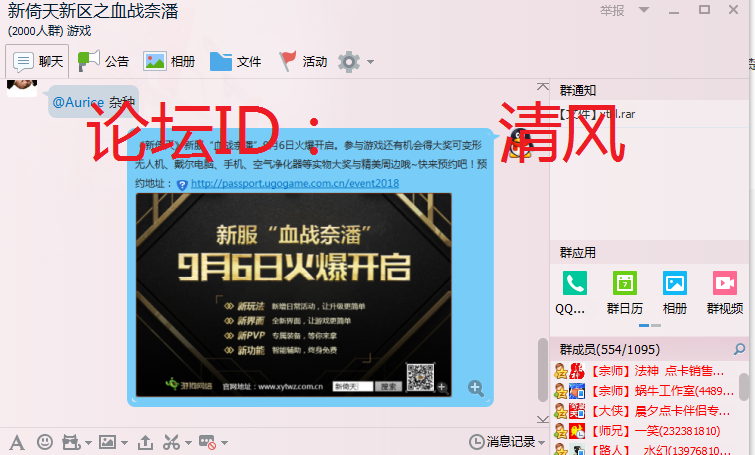Maximize the group chat window
Viewport: 755px width, 455px height.
(704, 10)
